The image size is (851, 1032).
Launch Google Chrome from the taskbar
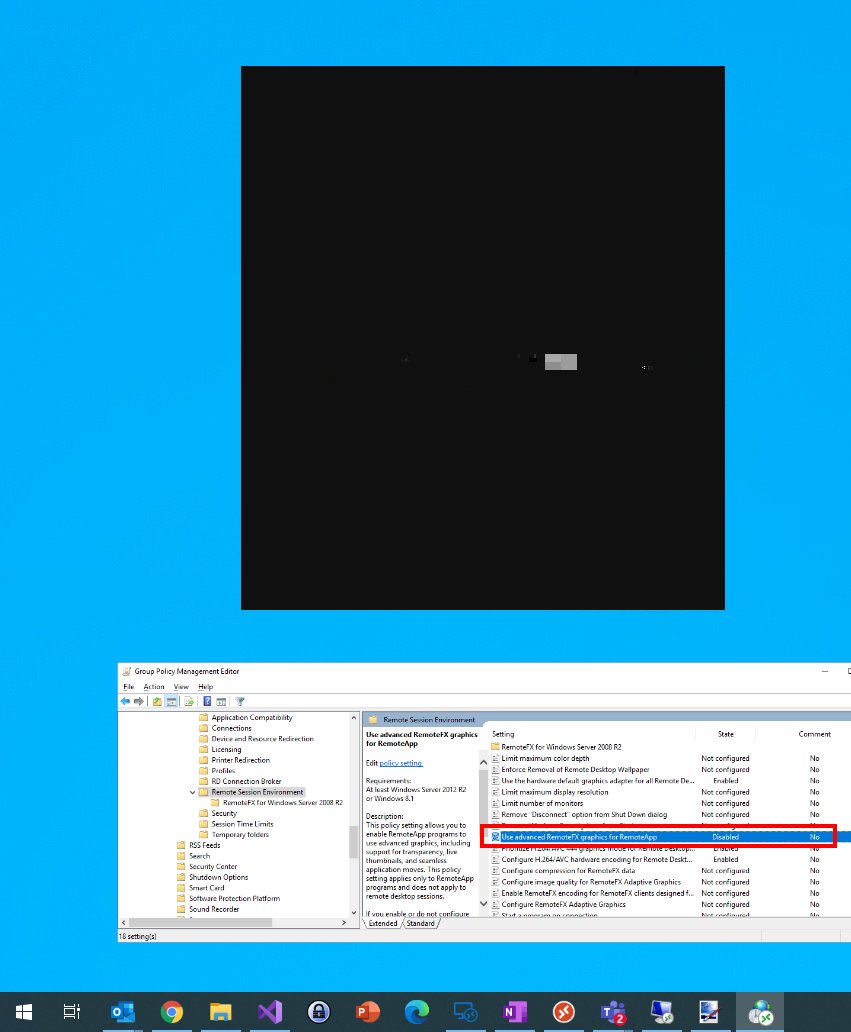tap(172, 1012)
